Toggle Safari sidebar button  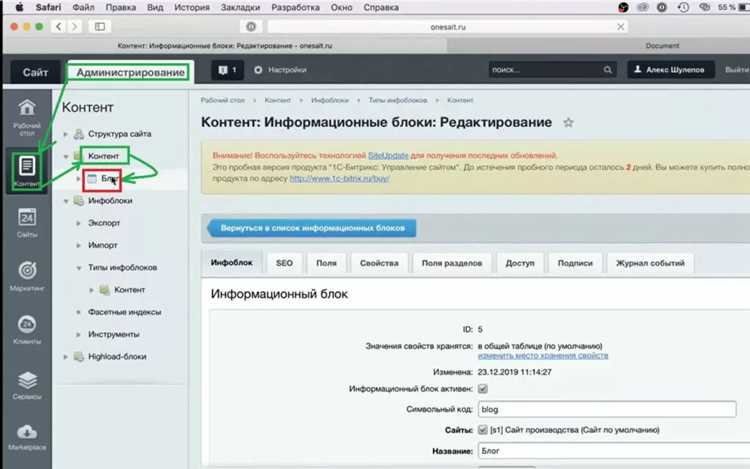pyautogui.click(x=99, y=27)
